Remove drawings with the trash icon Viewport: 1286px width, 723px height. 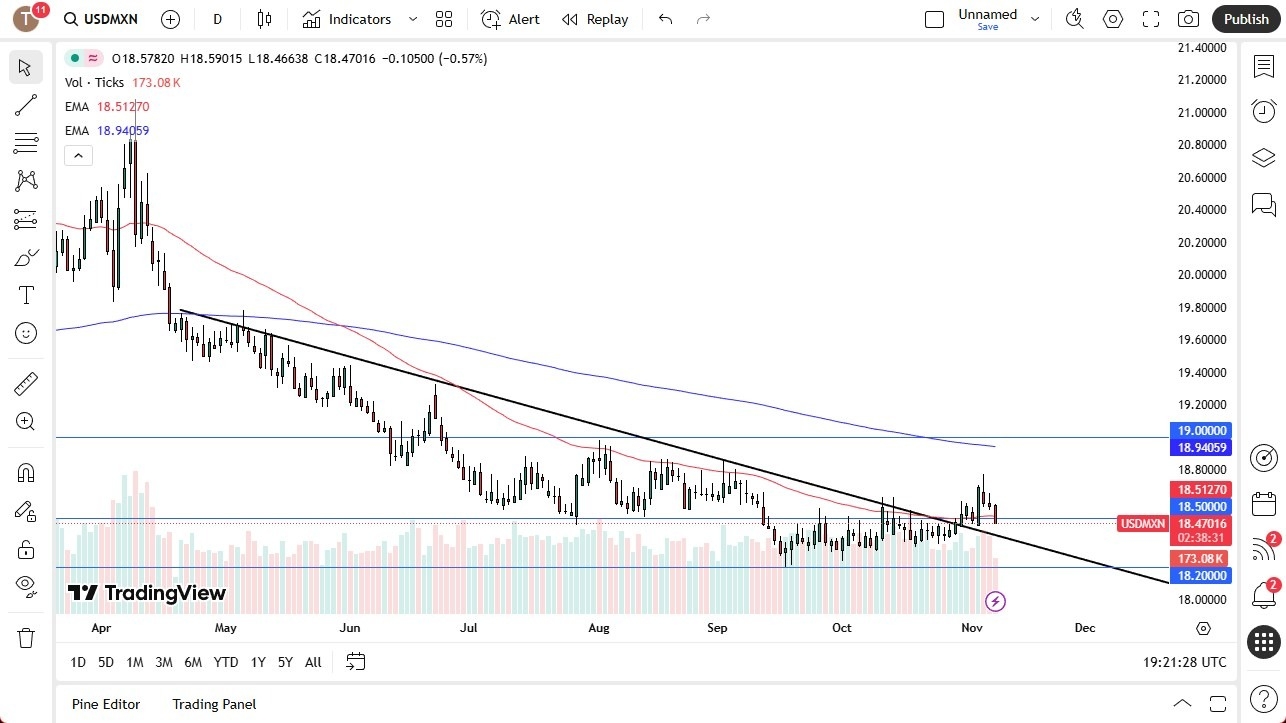26,637
